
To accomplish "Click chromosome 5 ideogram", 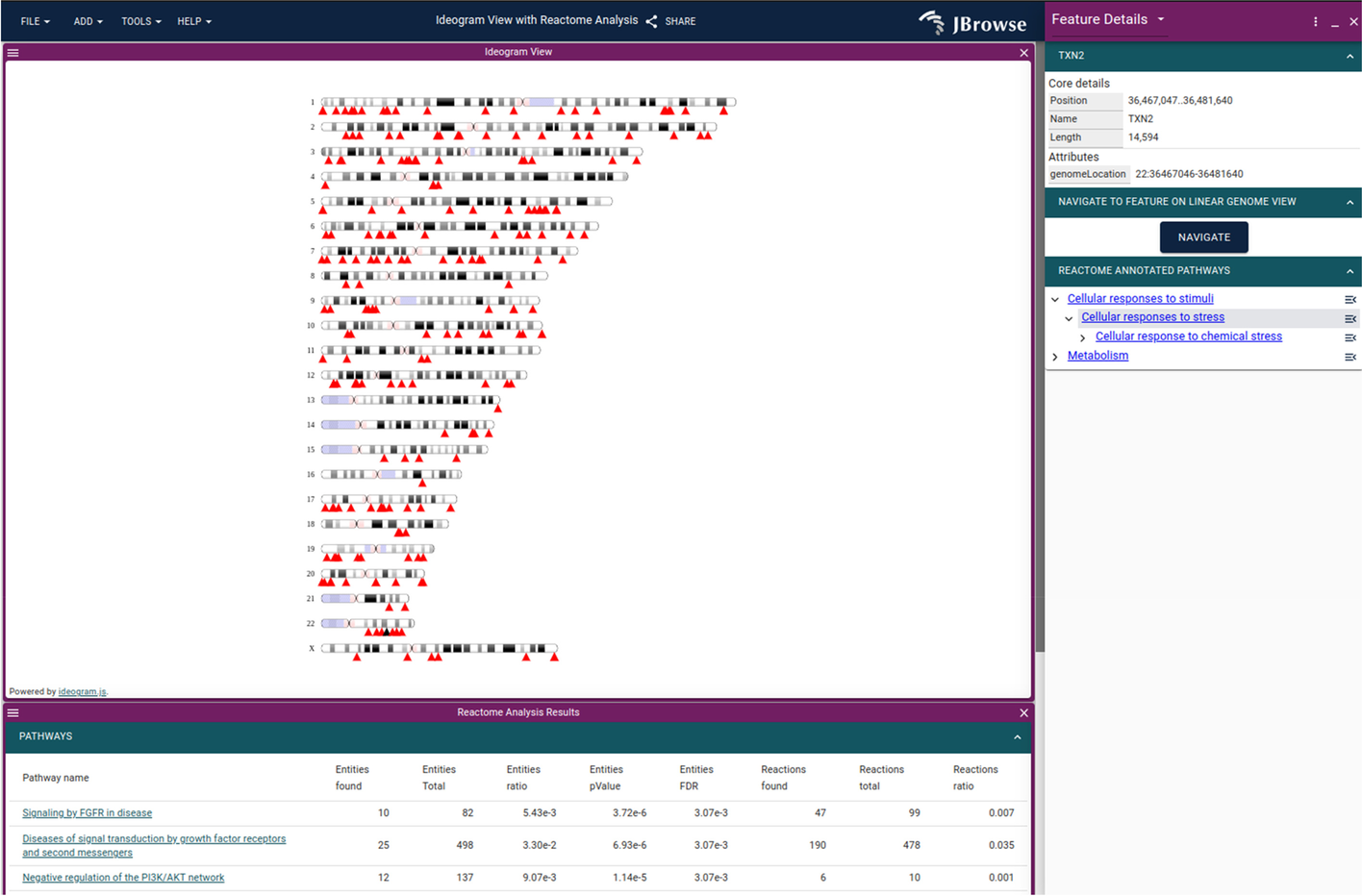I will tap(467, 202).
